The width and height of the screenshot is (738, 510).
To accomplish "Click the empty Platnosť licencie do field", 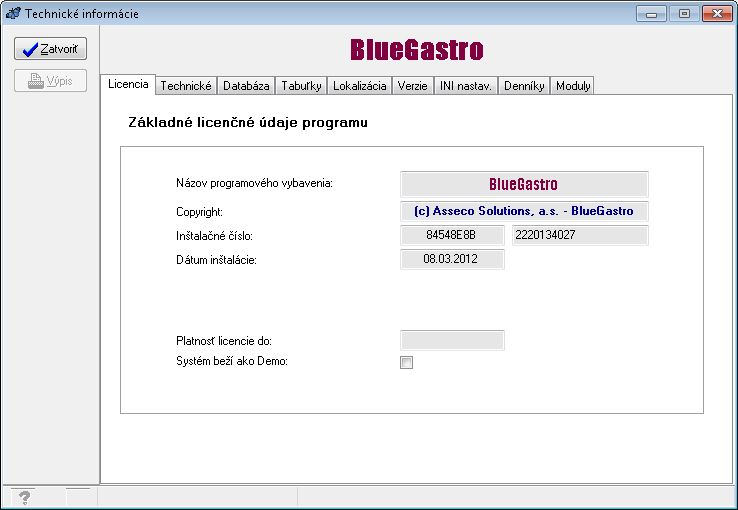I will click(452, 340).
